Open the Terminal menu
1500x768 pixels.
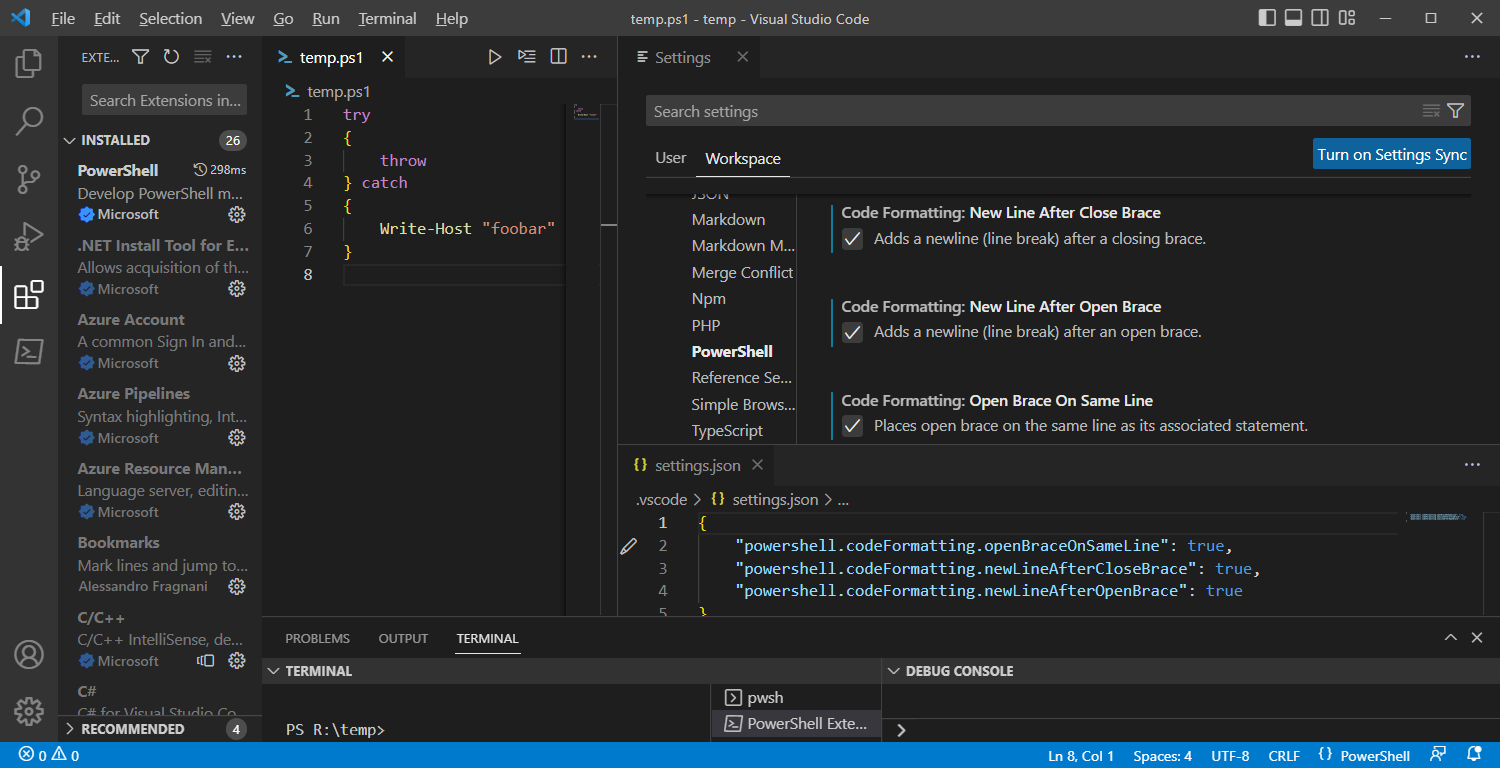click(386, 18)
